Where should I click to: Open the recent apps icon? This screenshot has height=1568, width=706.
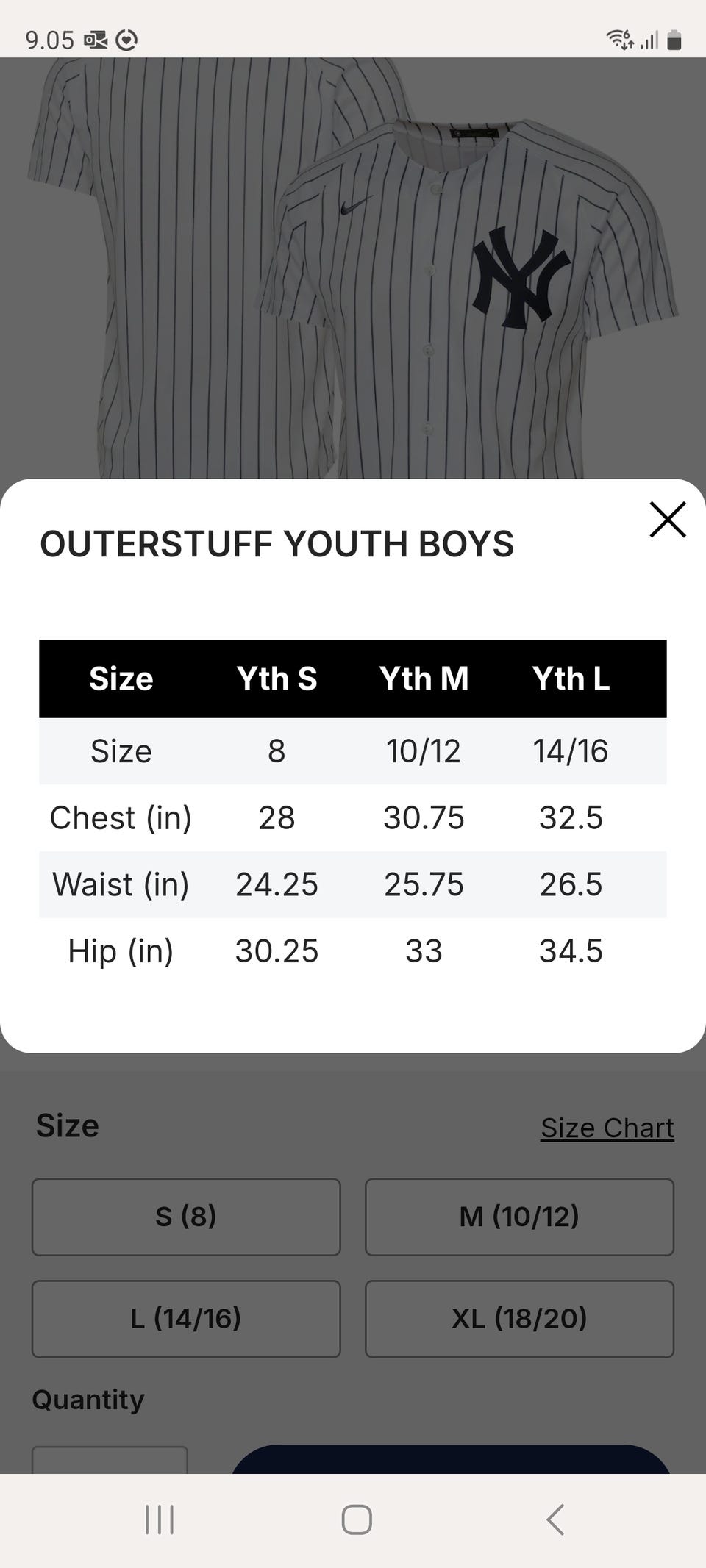click(x=160, y=1519)
